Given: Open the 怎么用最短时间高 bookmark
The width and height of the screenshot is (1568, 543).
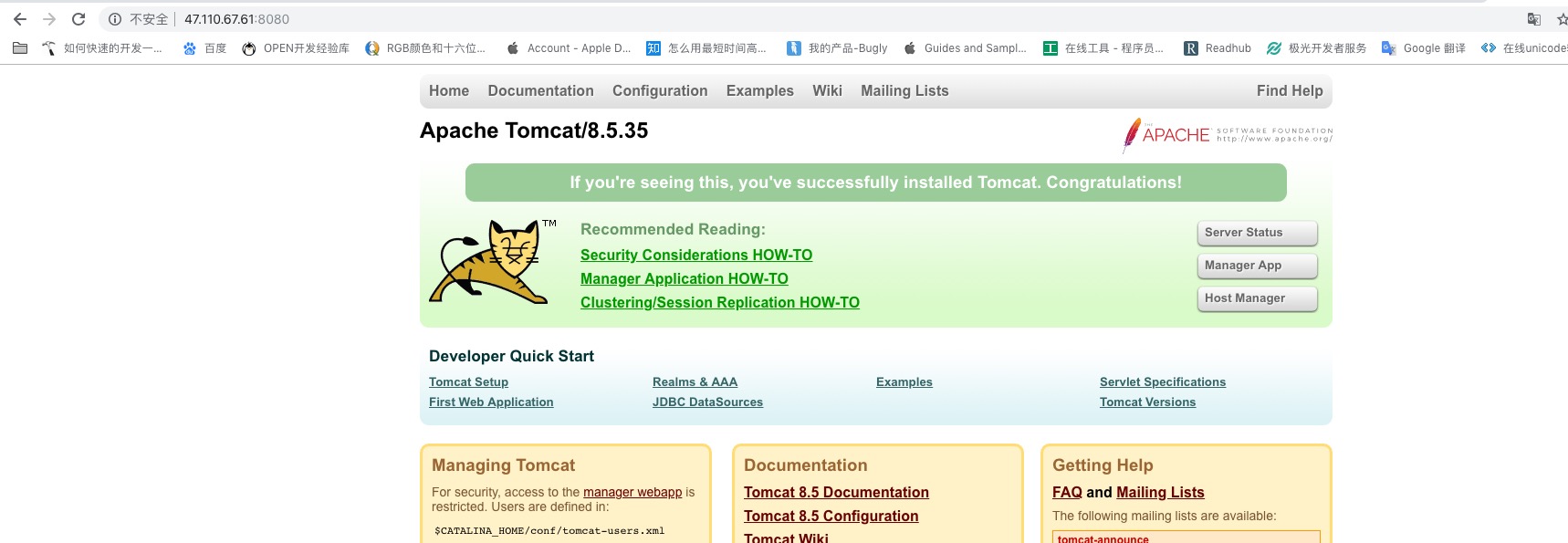Looking at the screenshot, I should [706, 48].
